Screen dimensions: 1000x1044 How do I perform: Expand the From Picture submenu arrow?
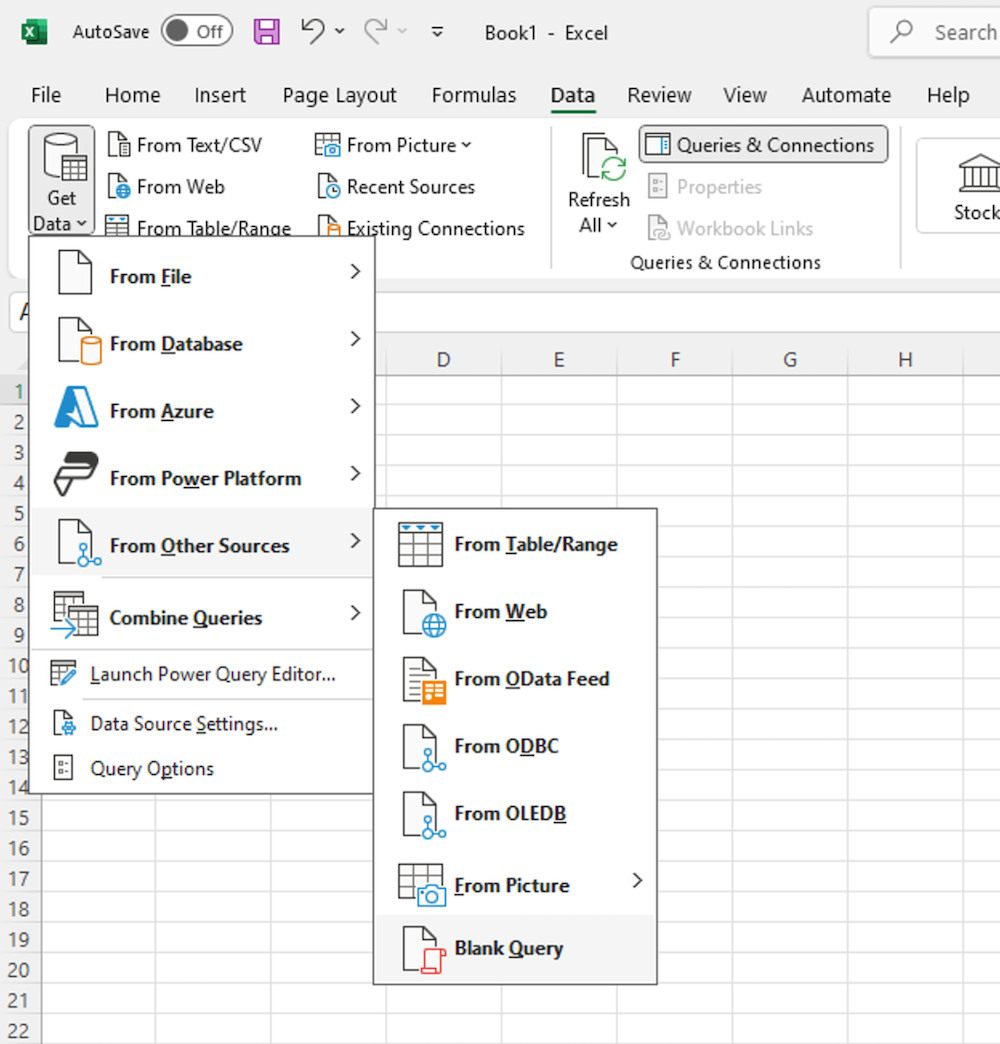tap(637, 881)
